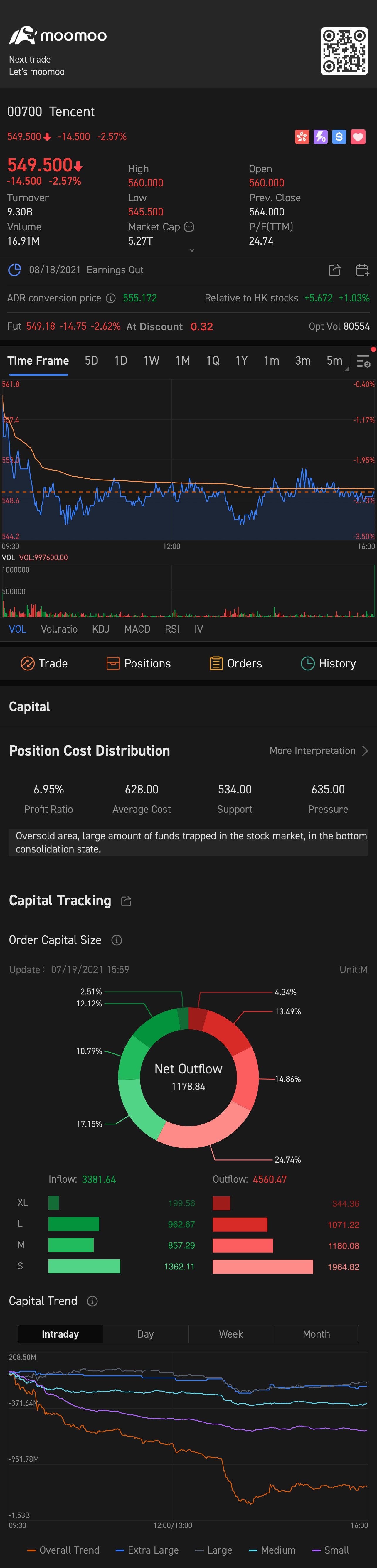Open the Trade button

(44, 663)
